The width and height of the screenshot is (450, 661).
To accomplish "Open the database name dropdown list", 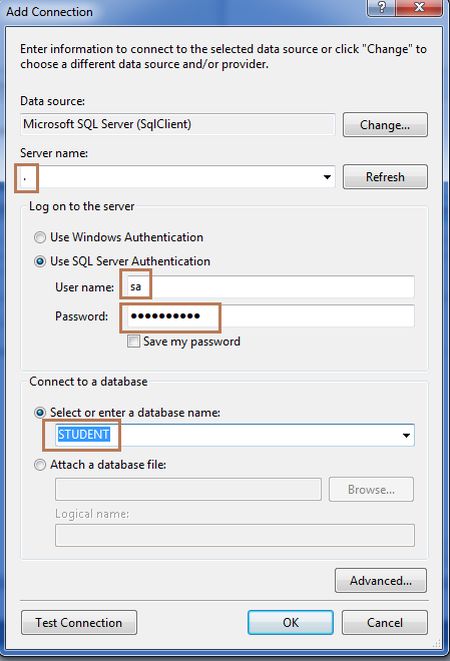I will 406,435.
